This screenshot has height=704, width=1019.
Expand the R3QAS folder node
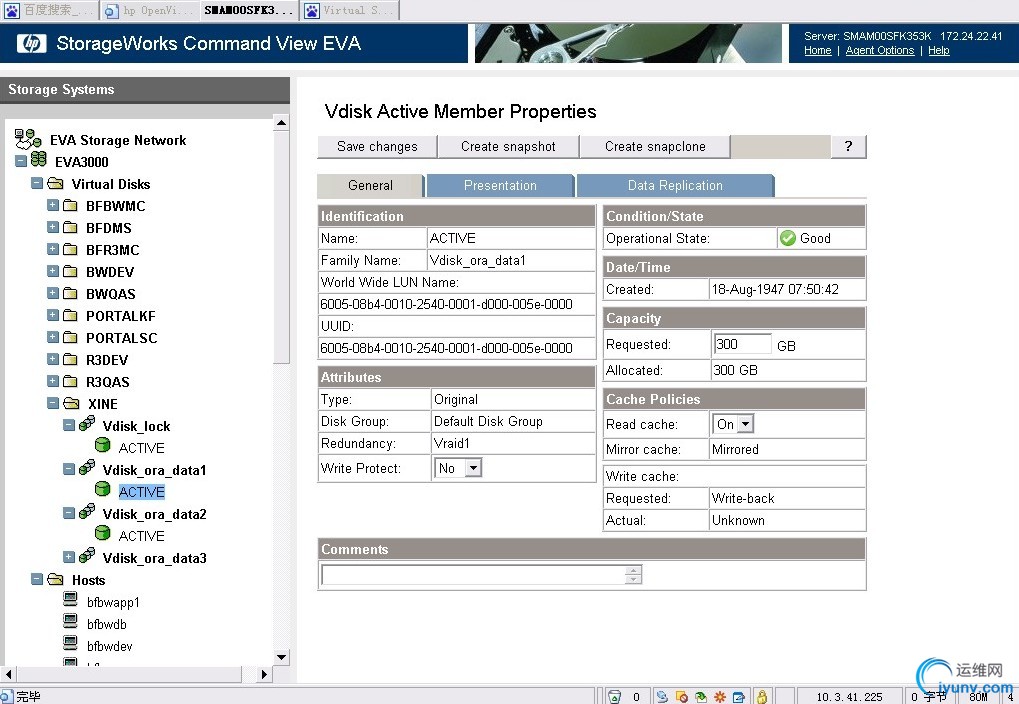[x=53, y=382]
